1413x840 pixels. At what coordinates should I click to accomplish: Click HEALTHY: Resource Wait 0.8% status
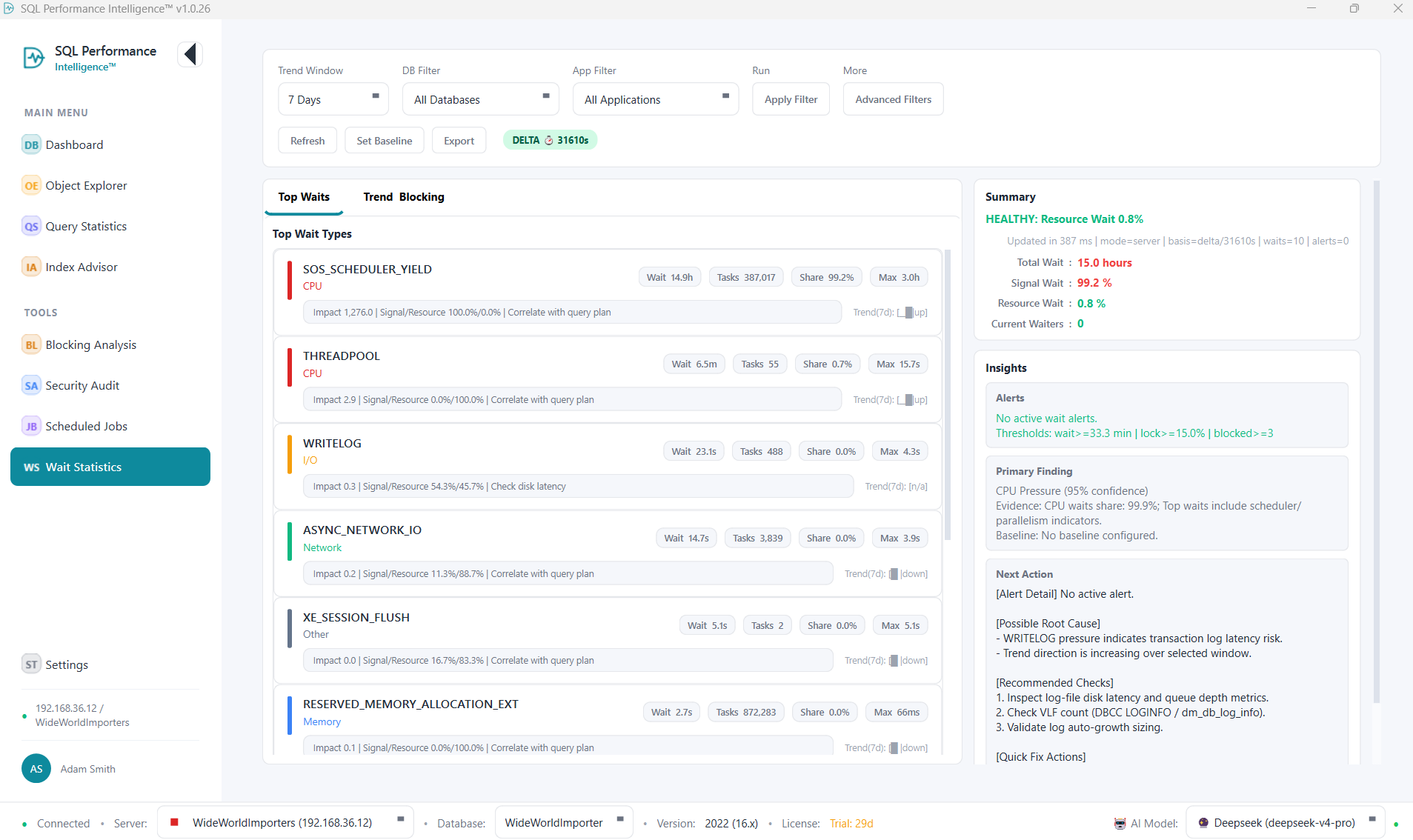pyautogui.click(x=1064, y=219)
